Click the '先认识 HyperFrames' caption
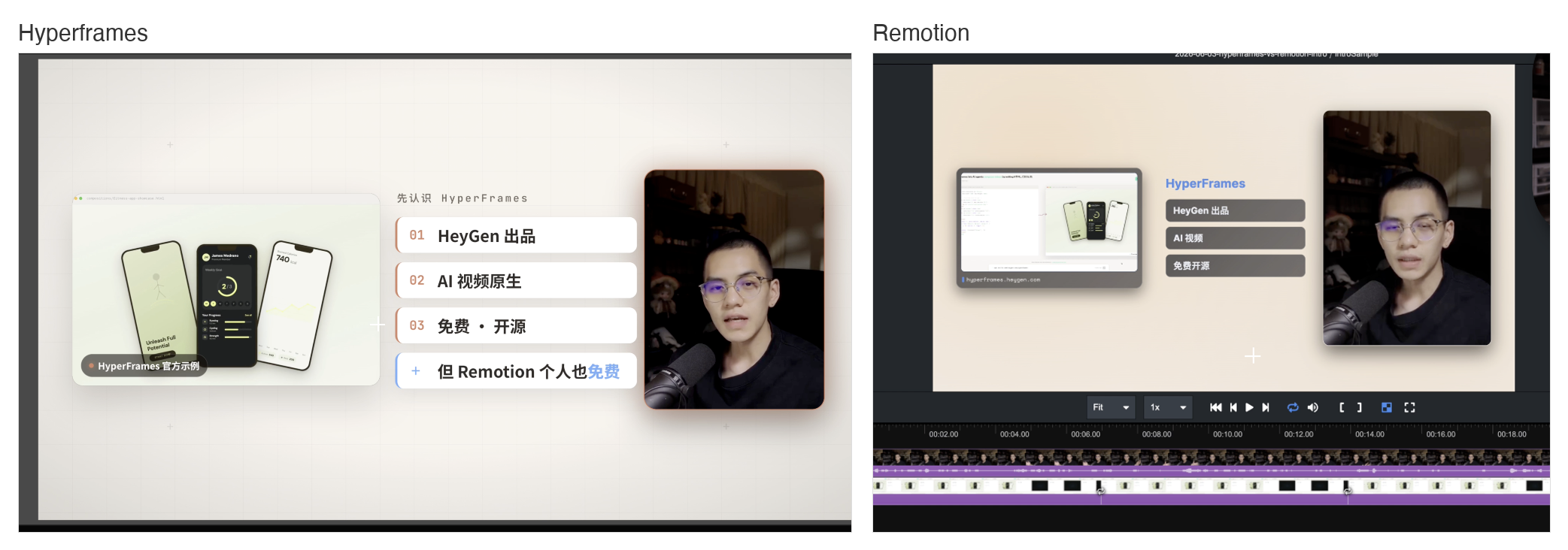Screen dimensions: 1568x550 (x=463, y=198)
